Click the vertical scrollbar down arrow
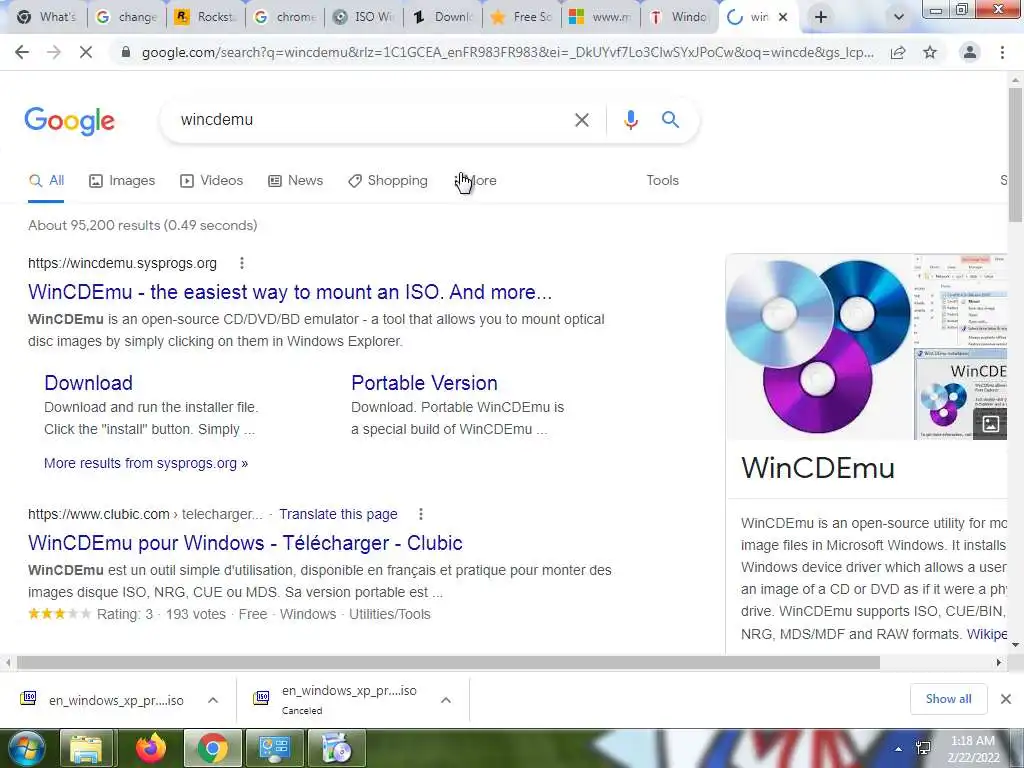Viewport: 1024px width, 768px height. [1015, 645]
